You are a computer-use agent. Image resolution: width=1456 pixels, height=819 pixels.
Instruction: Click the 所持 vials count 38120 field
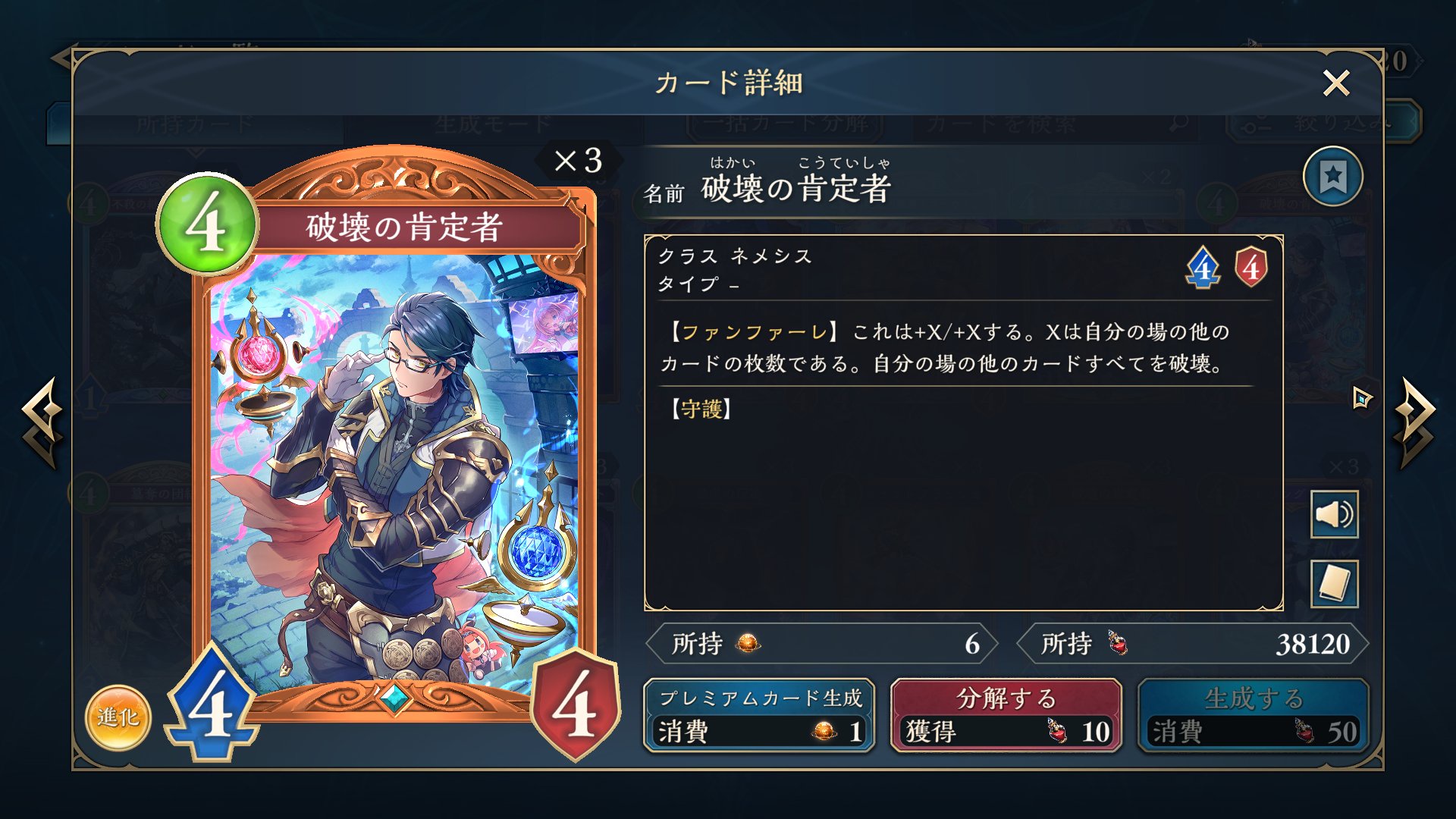(x=1191, y=644)
